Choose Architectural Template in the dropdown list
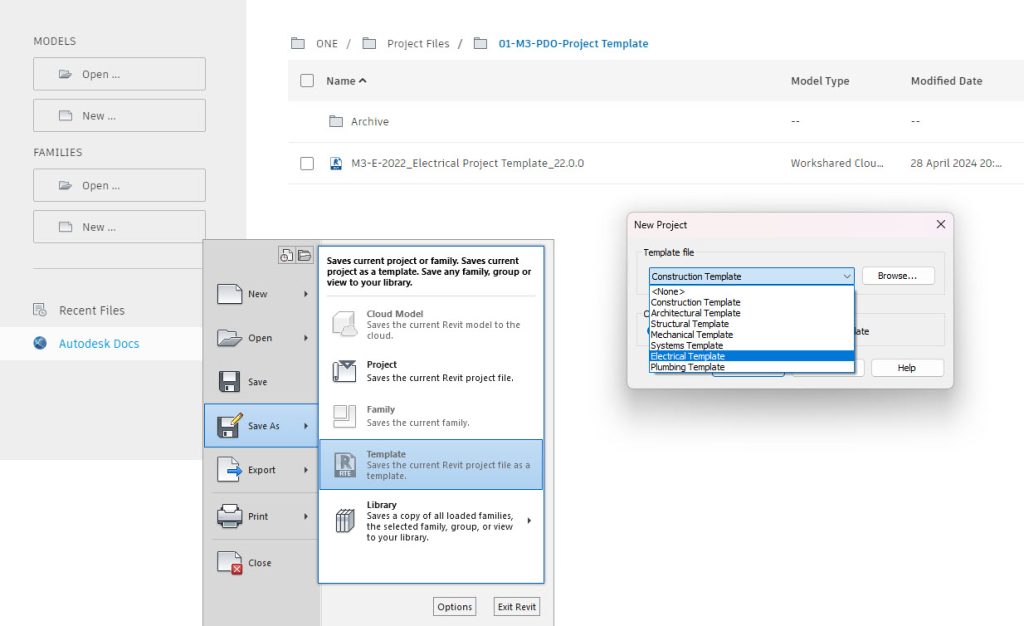Screen dimensions: 1024x626 pyautogui.click(x=752, y=313)
